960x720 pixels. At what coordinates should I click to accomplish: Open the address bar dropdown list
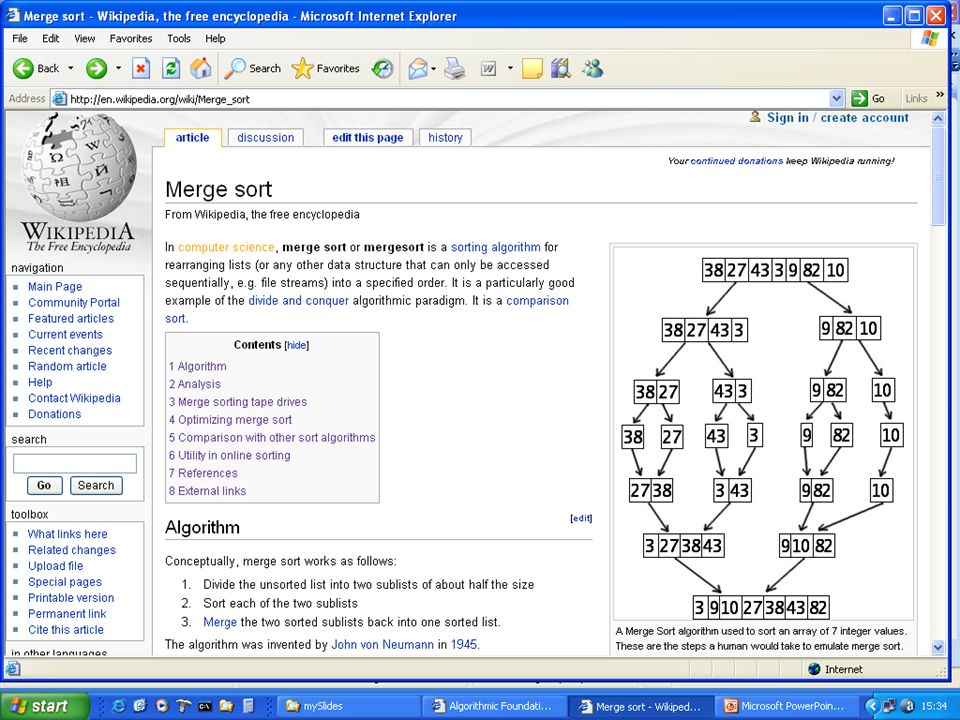click(x=836, y=98)
